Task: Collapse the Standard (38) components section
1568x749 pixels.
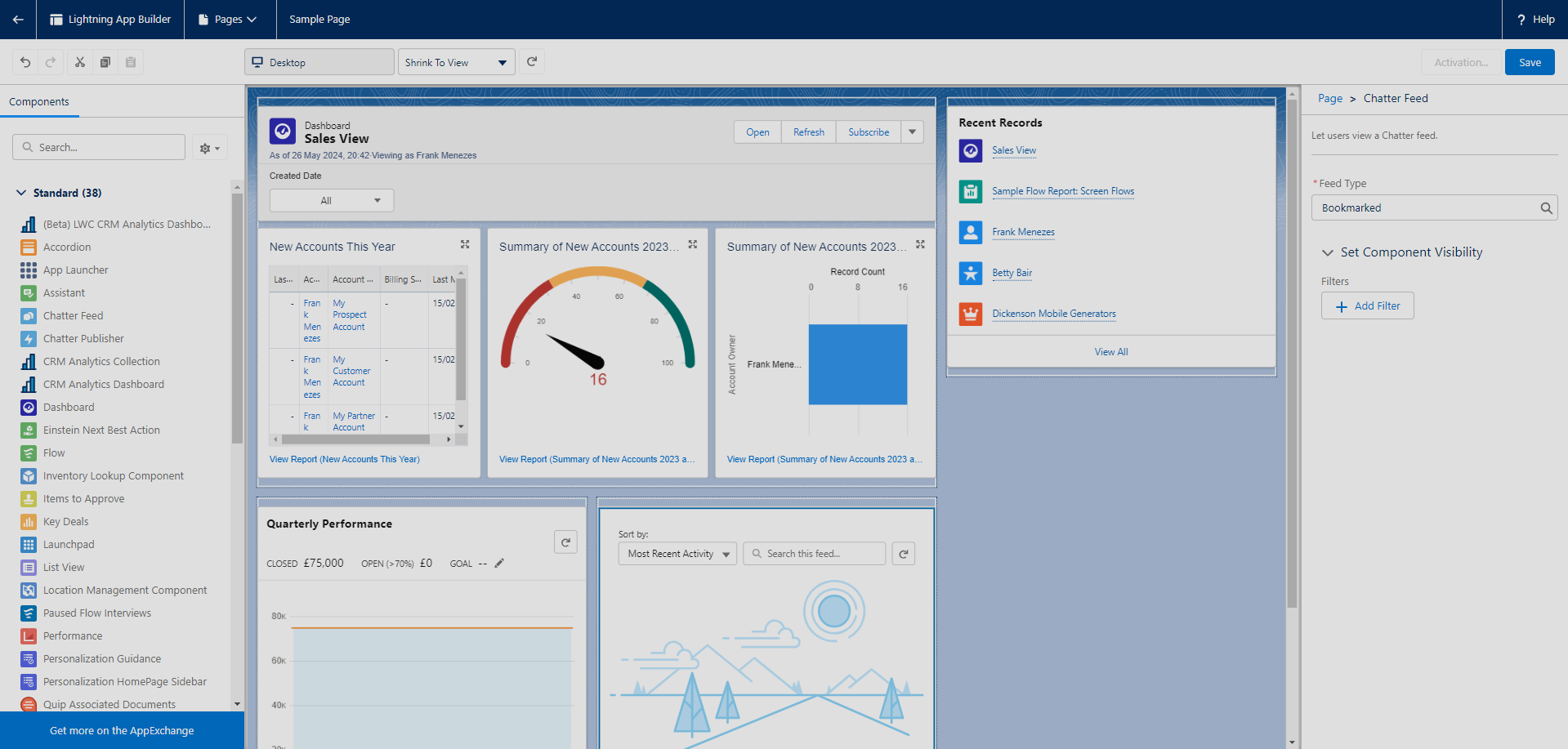Action: point(21,193)
